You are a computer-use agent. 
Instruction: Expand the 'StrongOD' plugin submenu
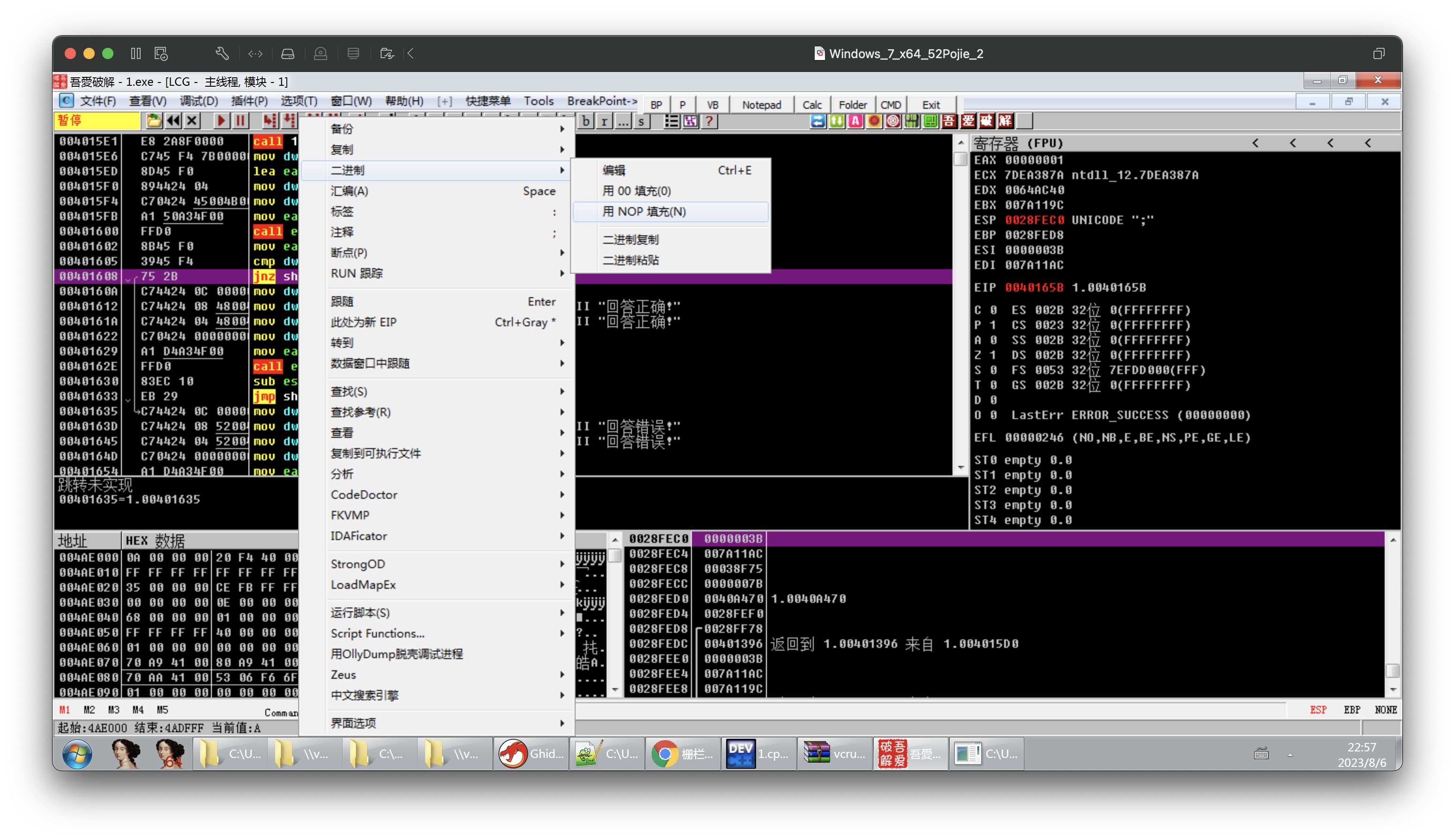[437, 564]
